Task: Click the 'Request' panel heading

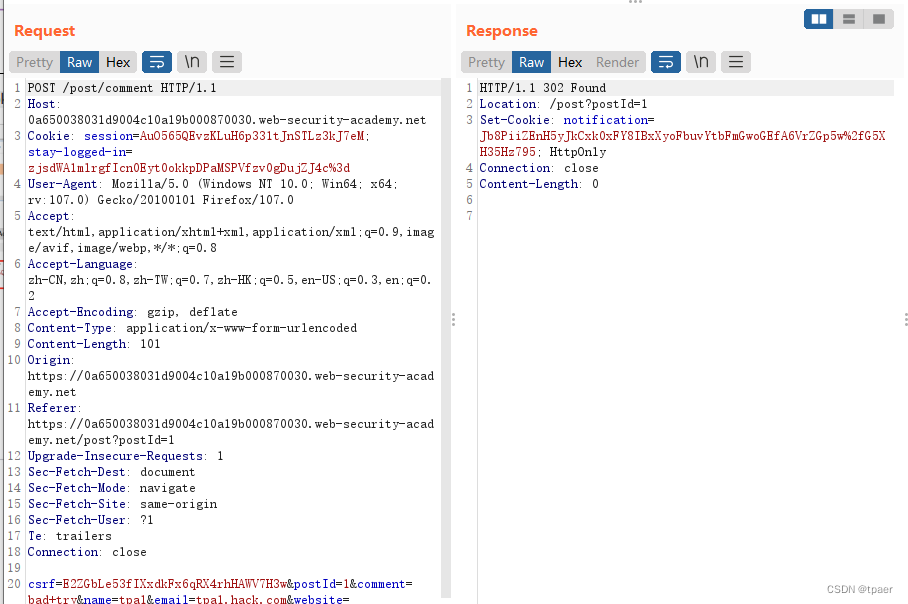Action: tap(45, 31)
